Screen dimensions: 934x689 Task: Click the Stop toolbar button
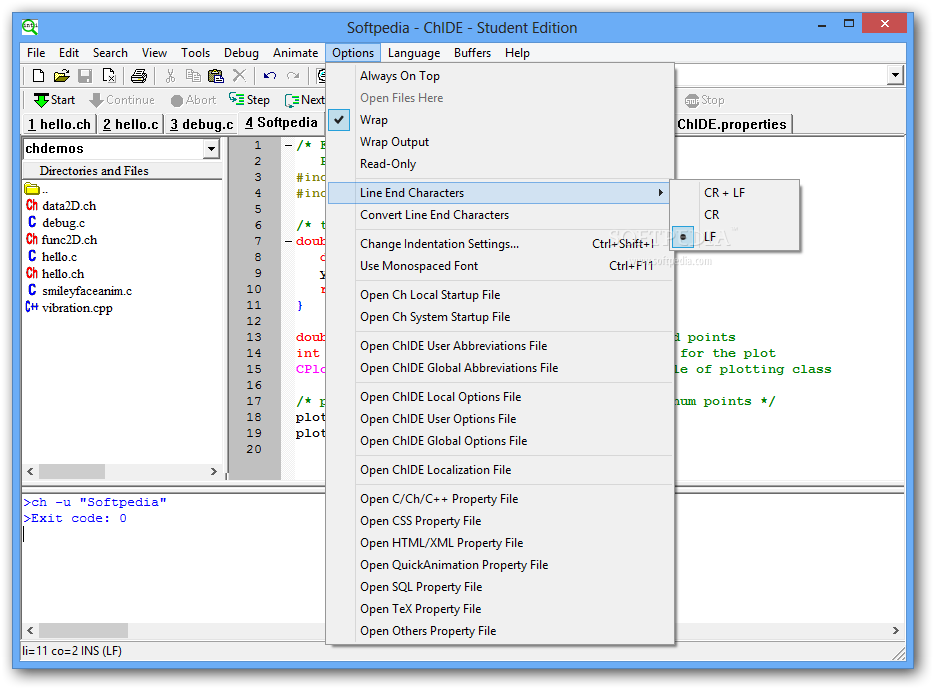click(705, 100)
